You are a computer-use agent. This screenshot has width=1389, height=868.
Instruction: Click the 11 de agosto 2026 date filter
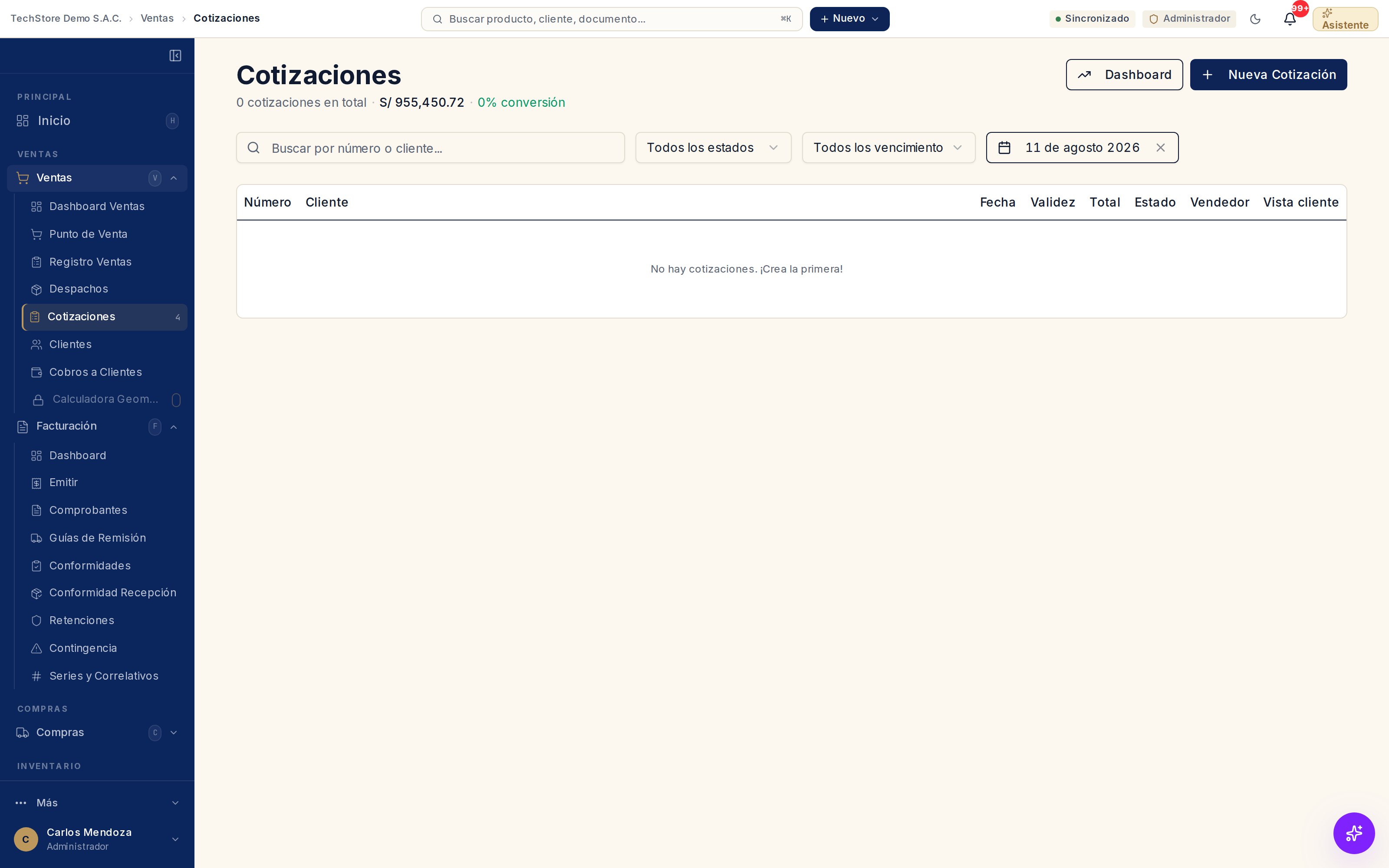(1082, 148)
